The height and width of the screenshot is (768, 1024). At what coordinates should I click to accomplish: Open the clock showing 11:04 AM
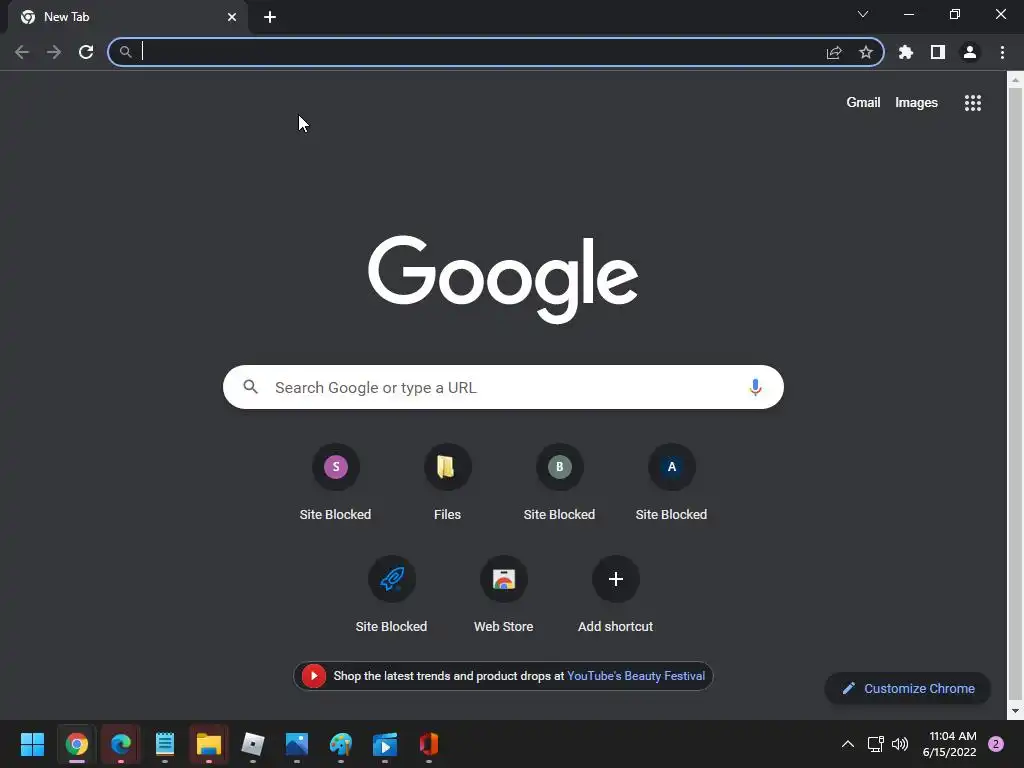point(949,744)
